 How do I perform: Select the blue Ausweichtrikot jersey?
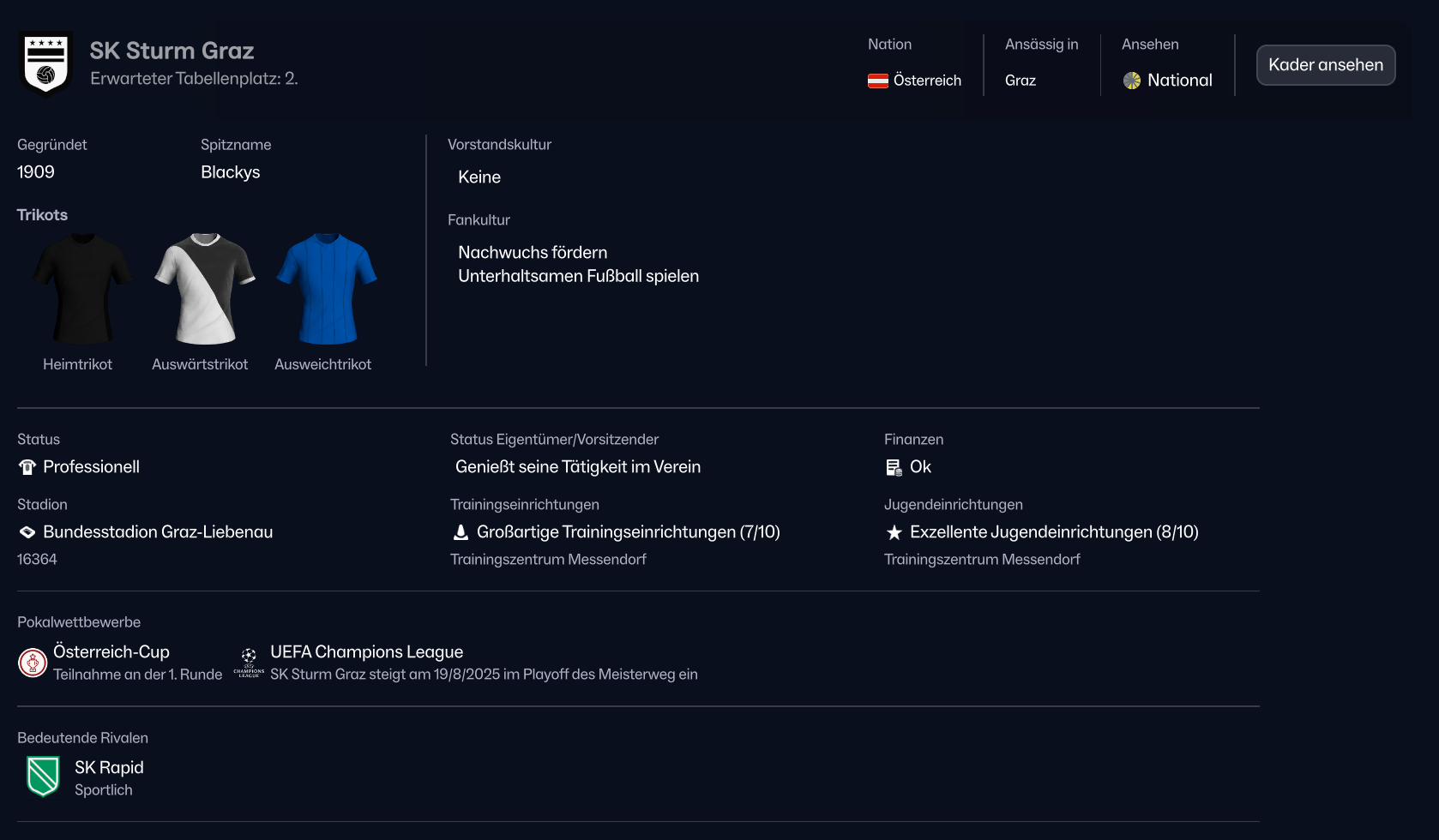[x=326, y=289]
